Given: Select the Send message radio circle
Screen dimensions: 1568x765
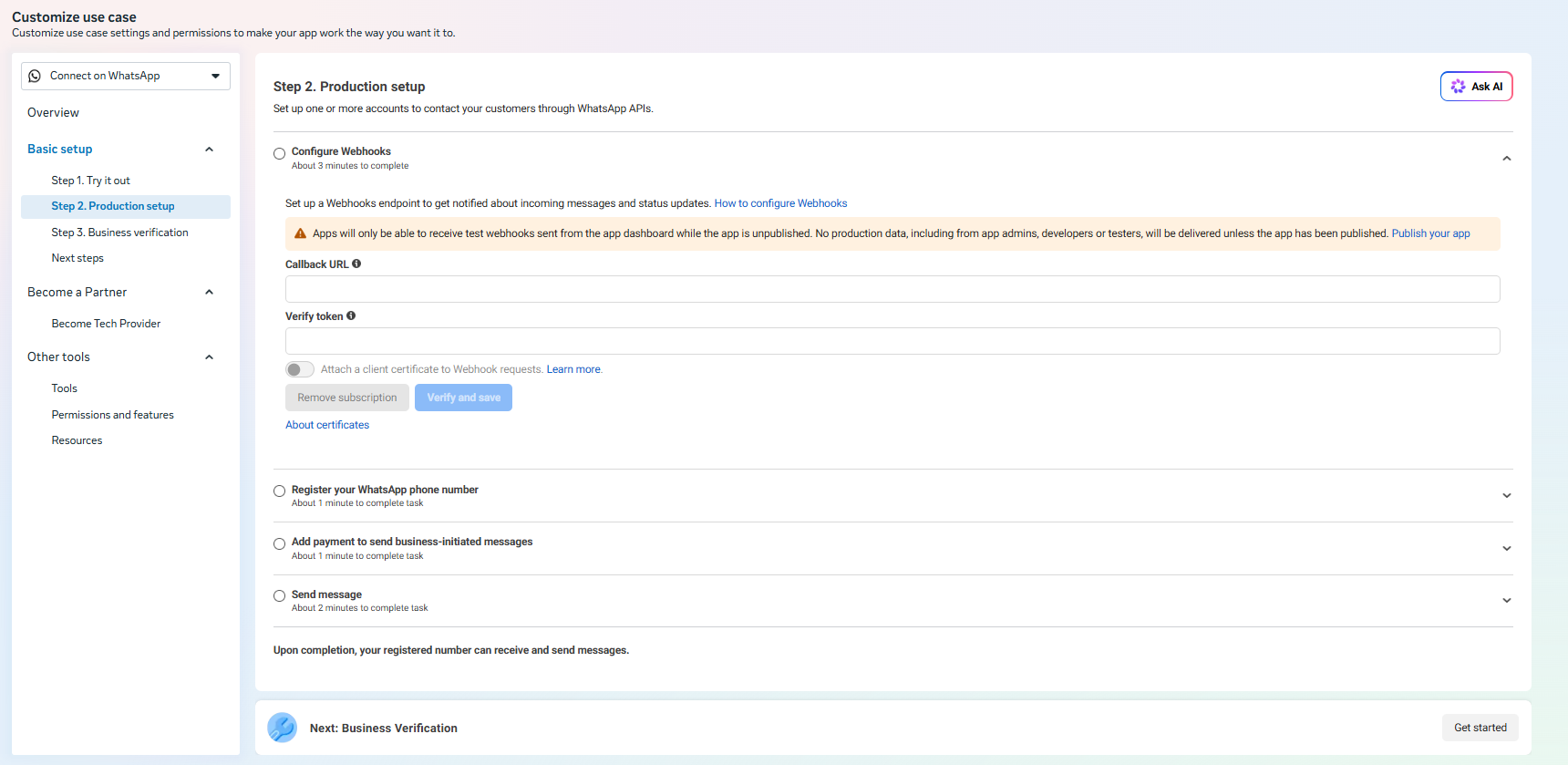Looking at the screenshot, I should [280, 596].
